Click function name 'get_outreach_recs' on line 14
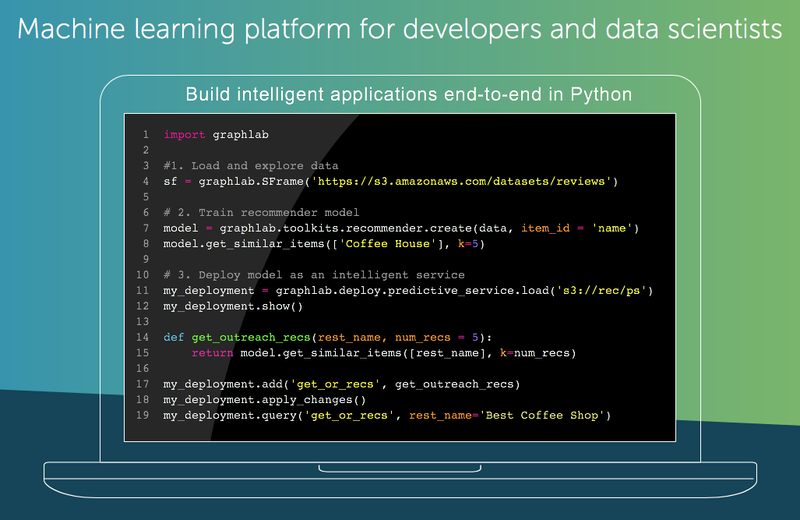This screenshot has height=520, width=800. [x=251, y=338]
